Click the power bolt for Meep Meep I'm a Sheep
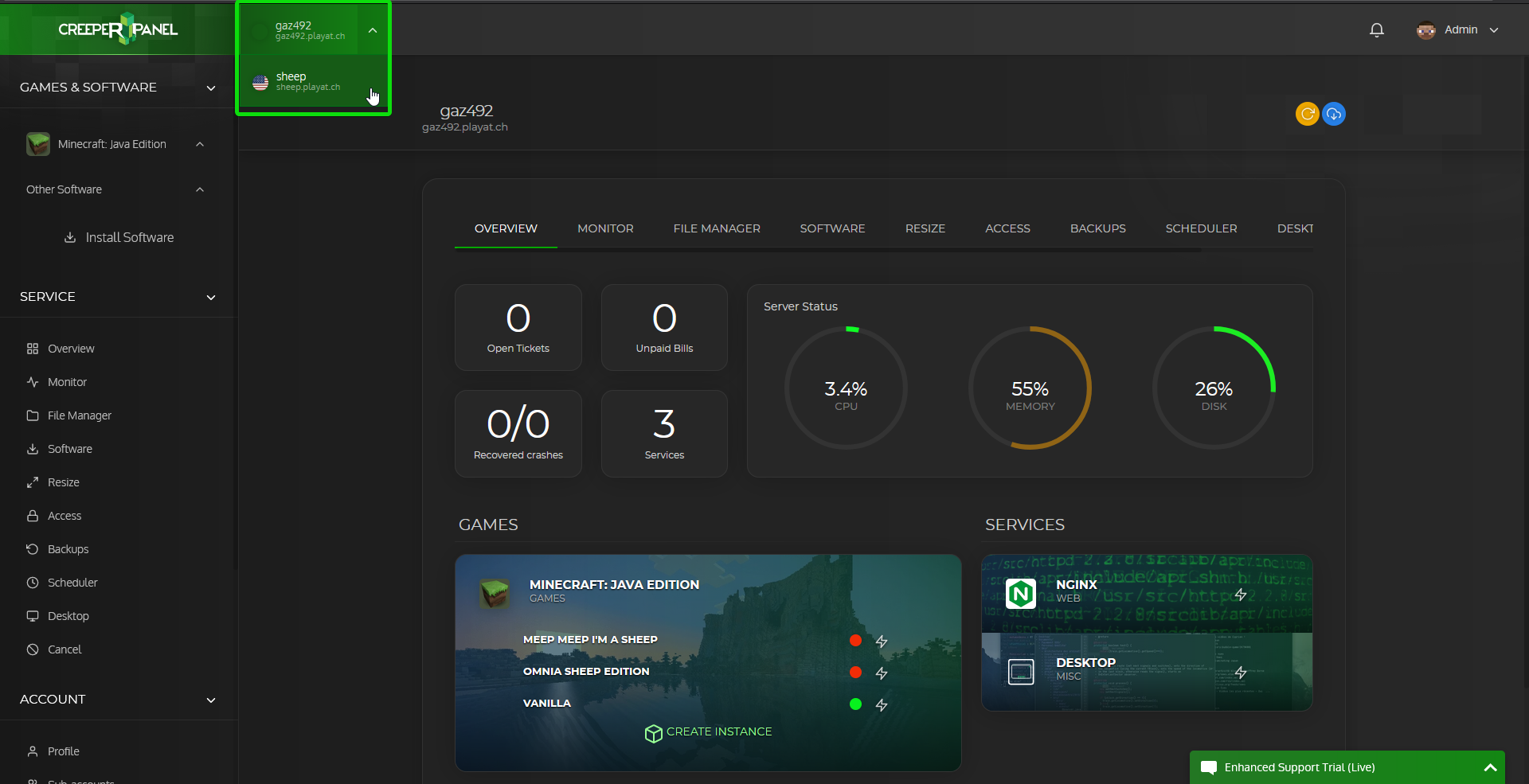Image resolution: width=1529 pixels, height=784 pixels. point(882,642)
